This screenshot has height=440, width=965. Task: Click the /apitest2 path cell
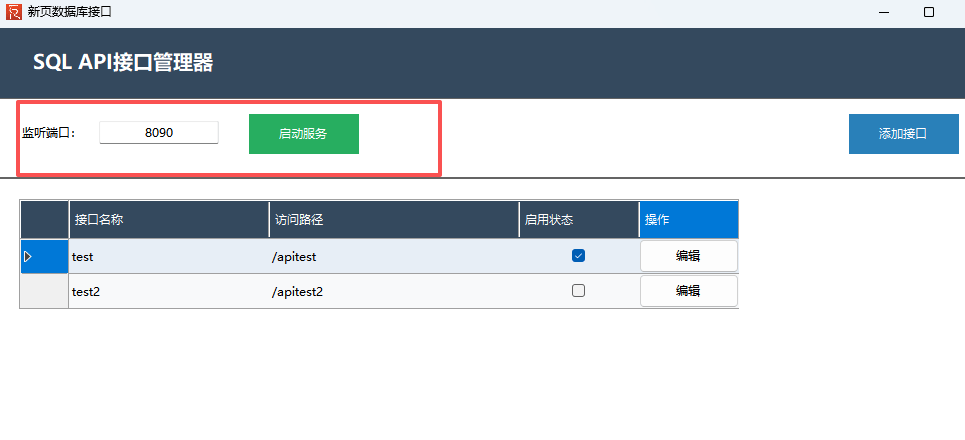393,291
